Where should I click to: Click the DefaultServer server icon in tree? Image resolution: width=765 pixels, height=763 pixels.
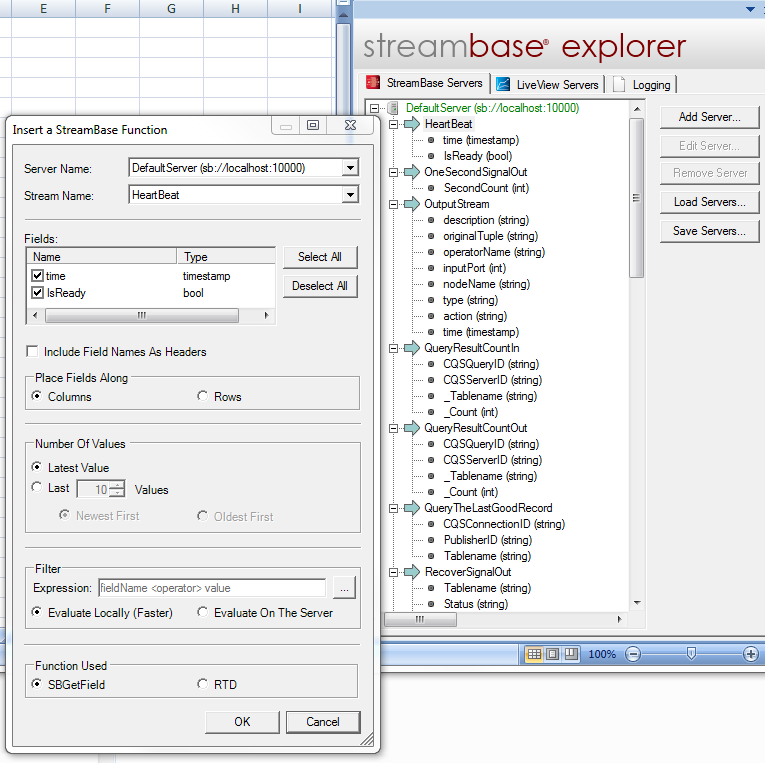click(393, 108)
